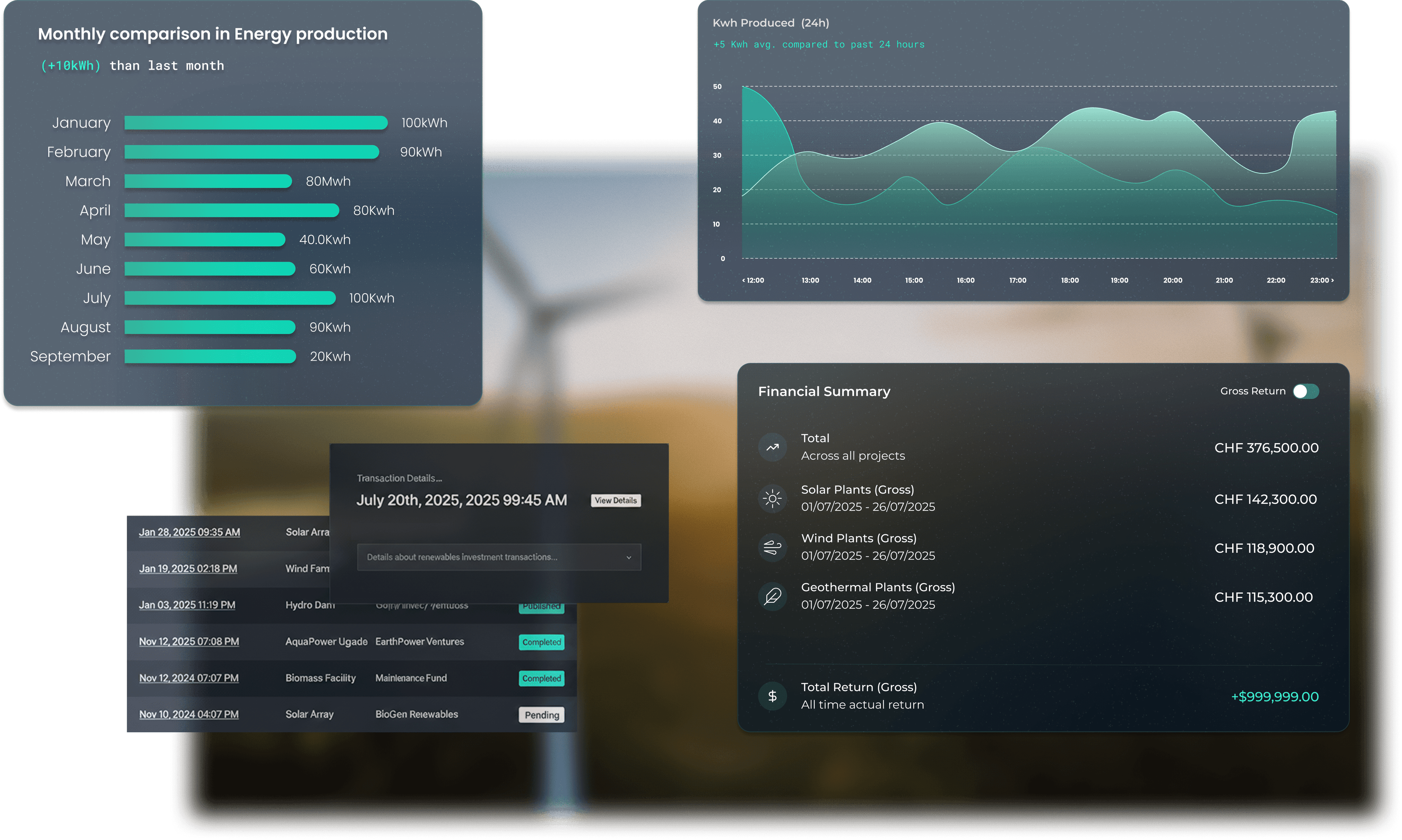Toggle the Gross Return switch
1402x840 pixels.
1306,391
